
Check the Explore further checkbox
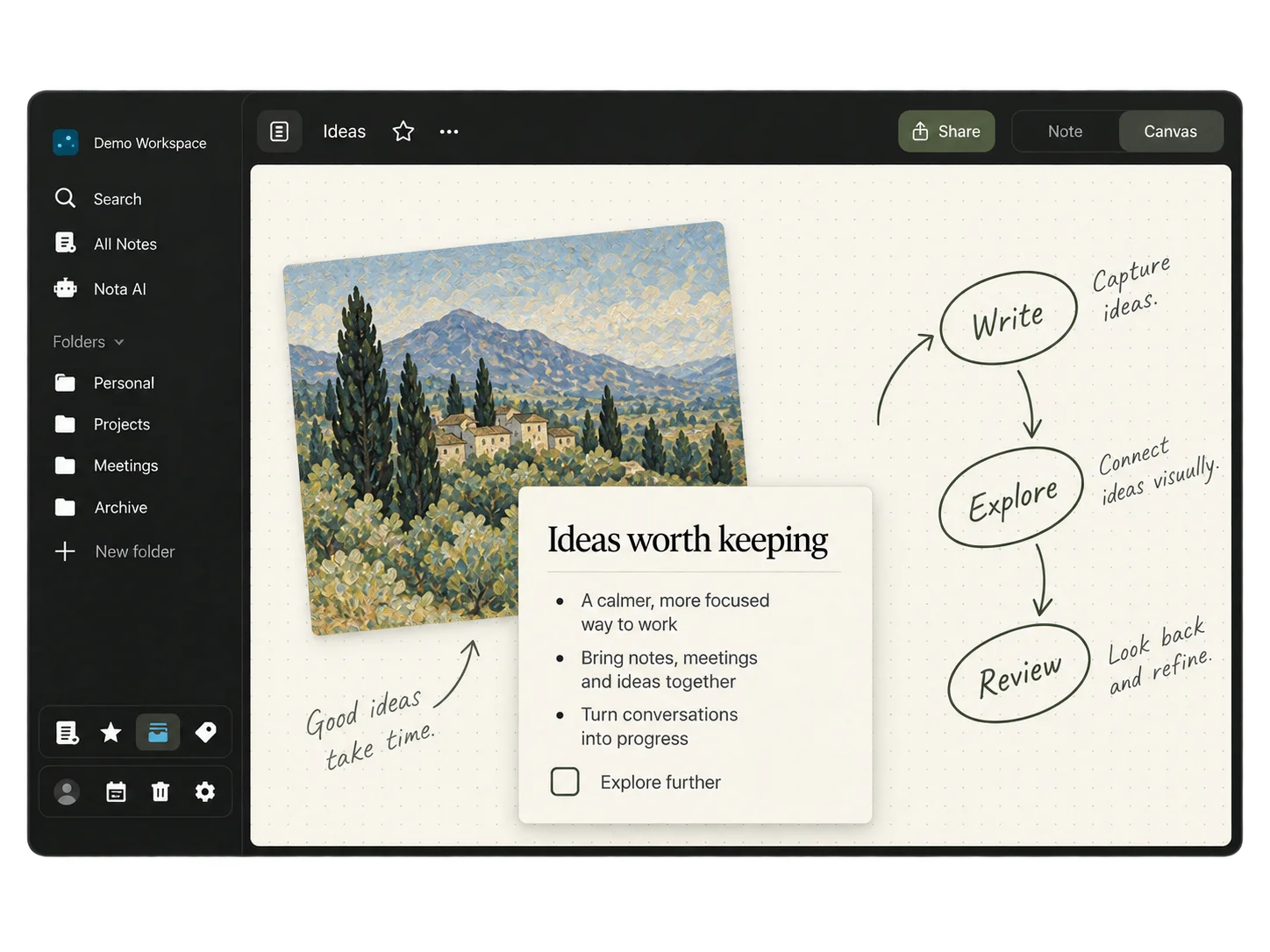tap(565, 781)
